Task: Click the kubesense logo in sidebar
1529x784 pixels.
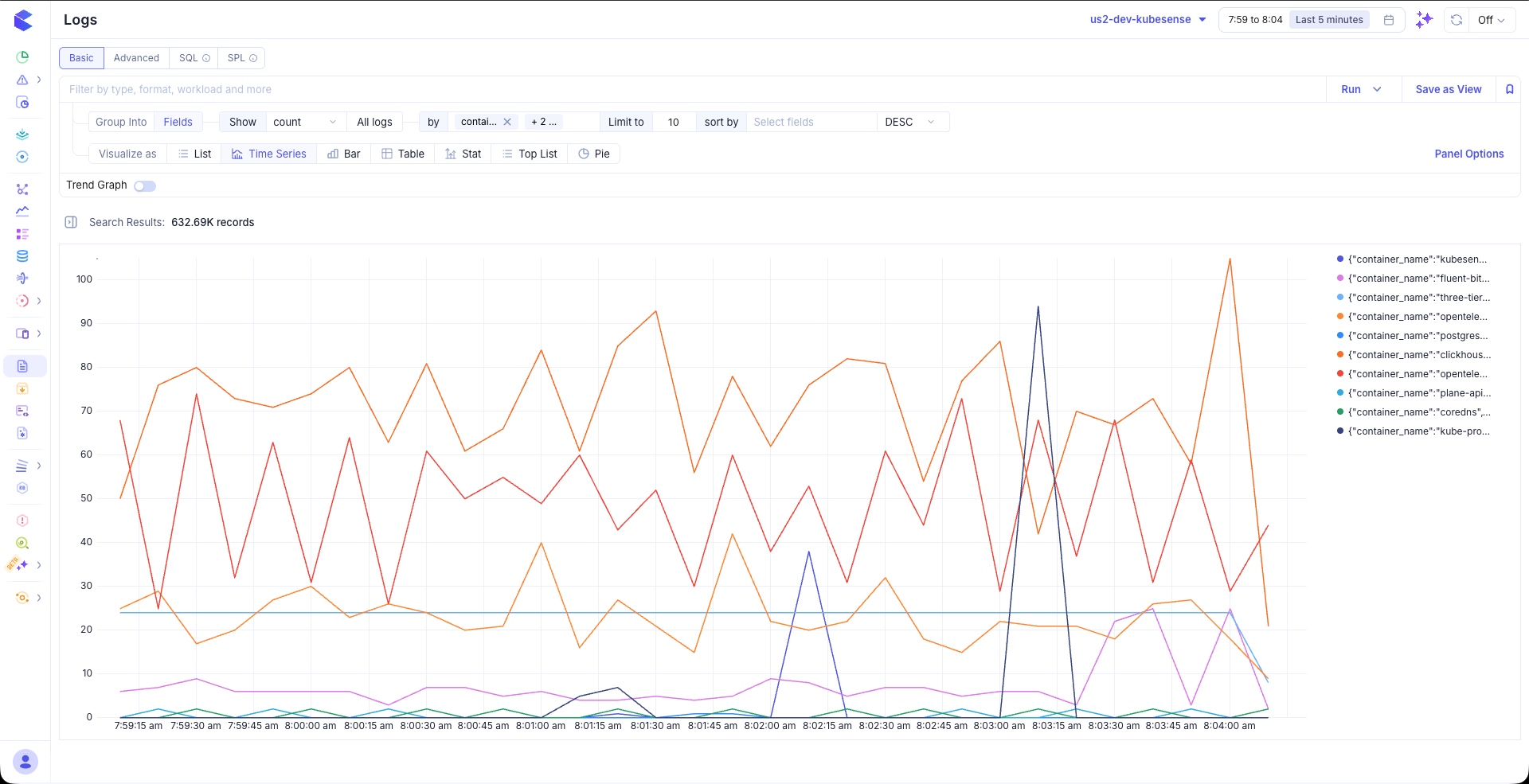Action: point(23,21)
